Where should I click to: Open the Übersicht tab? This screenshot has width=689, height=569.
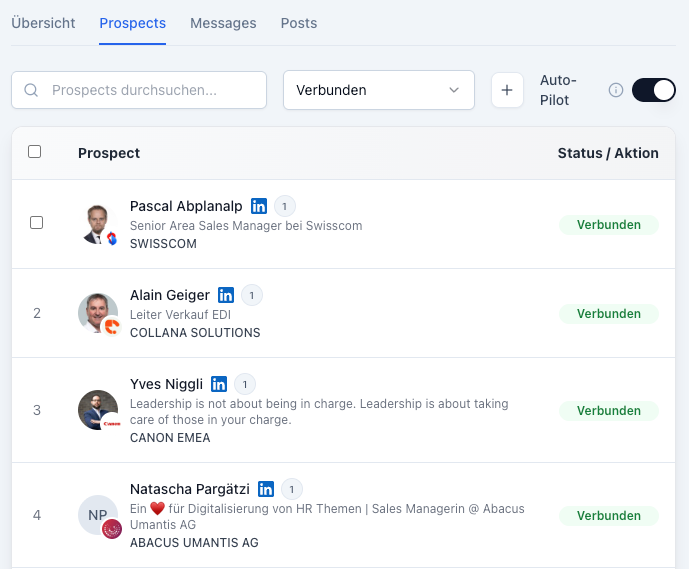point(43,23)
